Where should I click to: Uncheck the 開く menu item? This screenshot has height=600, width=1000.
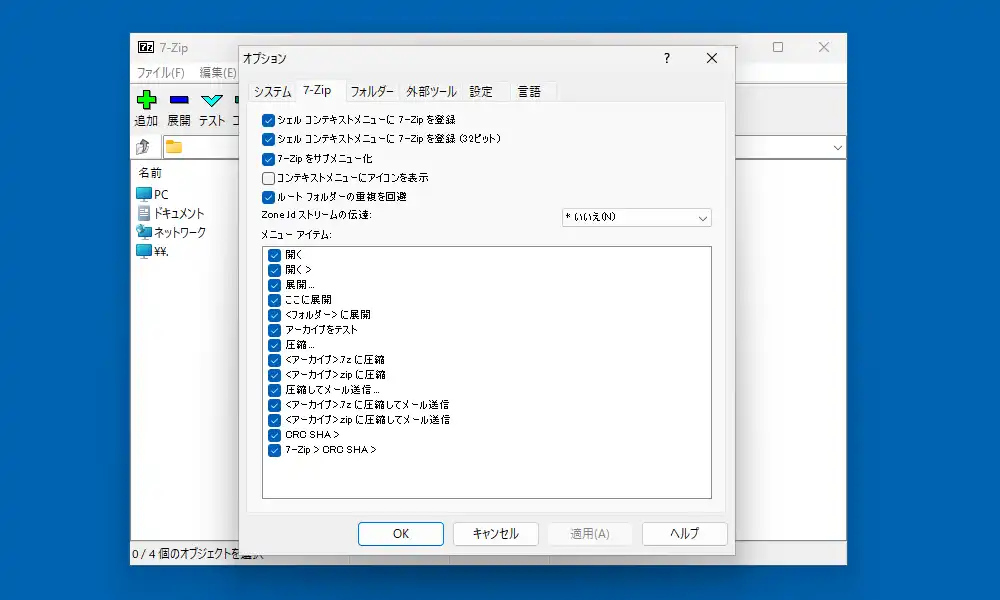274,255
